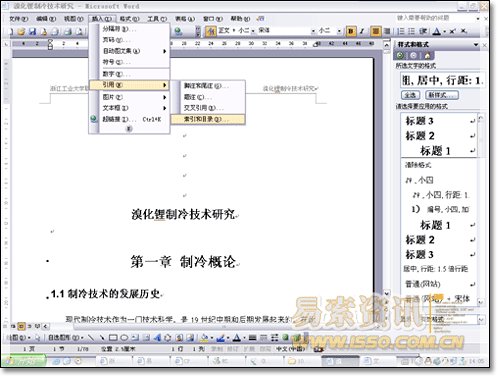The image size is (500, 378).
Task: Apply the 居中, 行距: 1.5 倍行距 format
Action: click(x=439, y=269)
